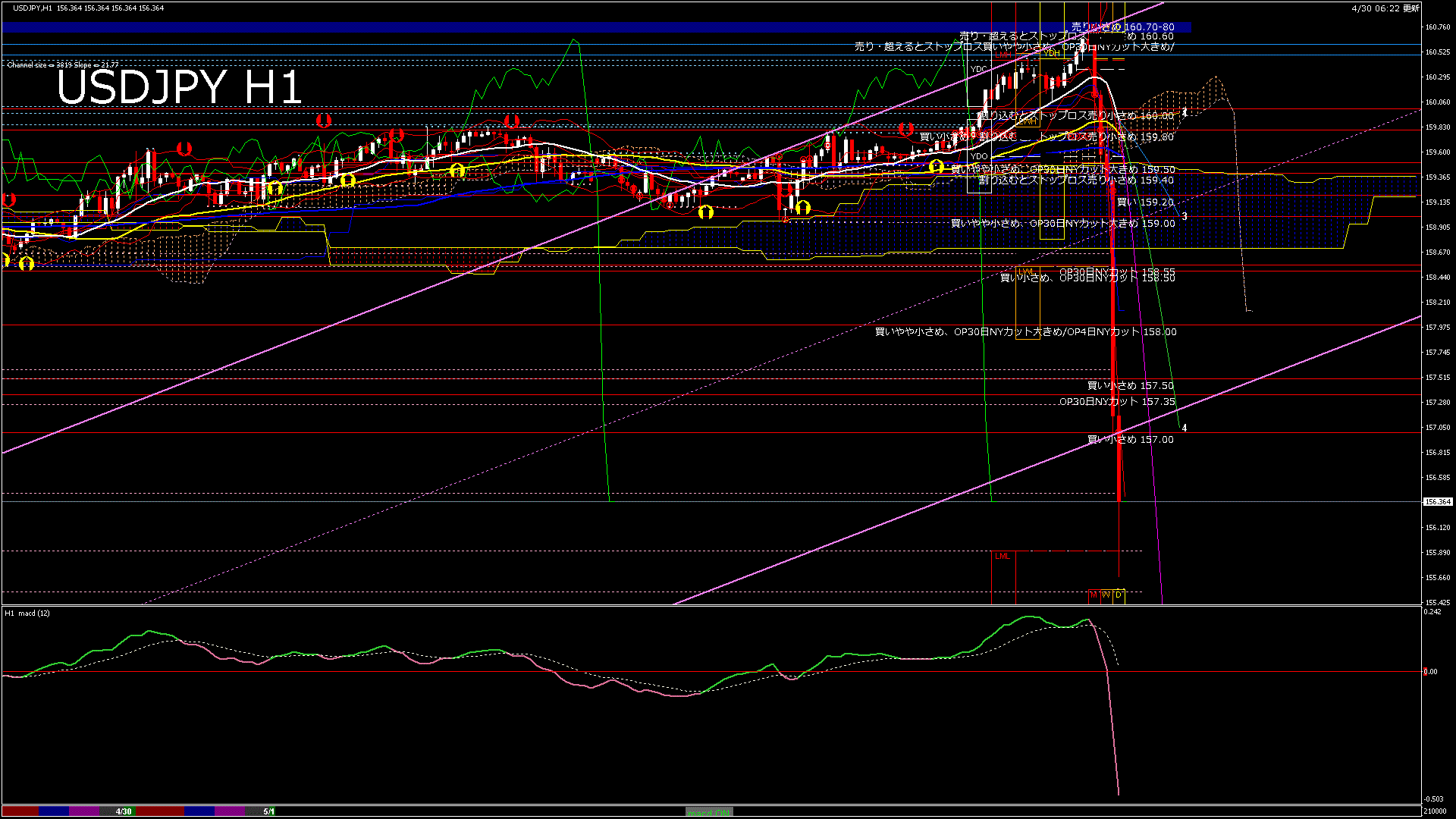Select the OP30日NYカット 157.35 label
Image resolution: width=1456 pixels, height=819 pixels.
click(1117, 402)
